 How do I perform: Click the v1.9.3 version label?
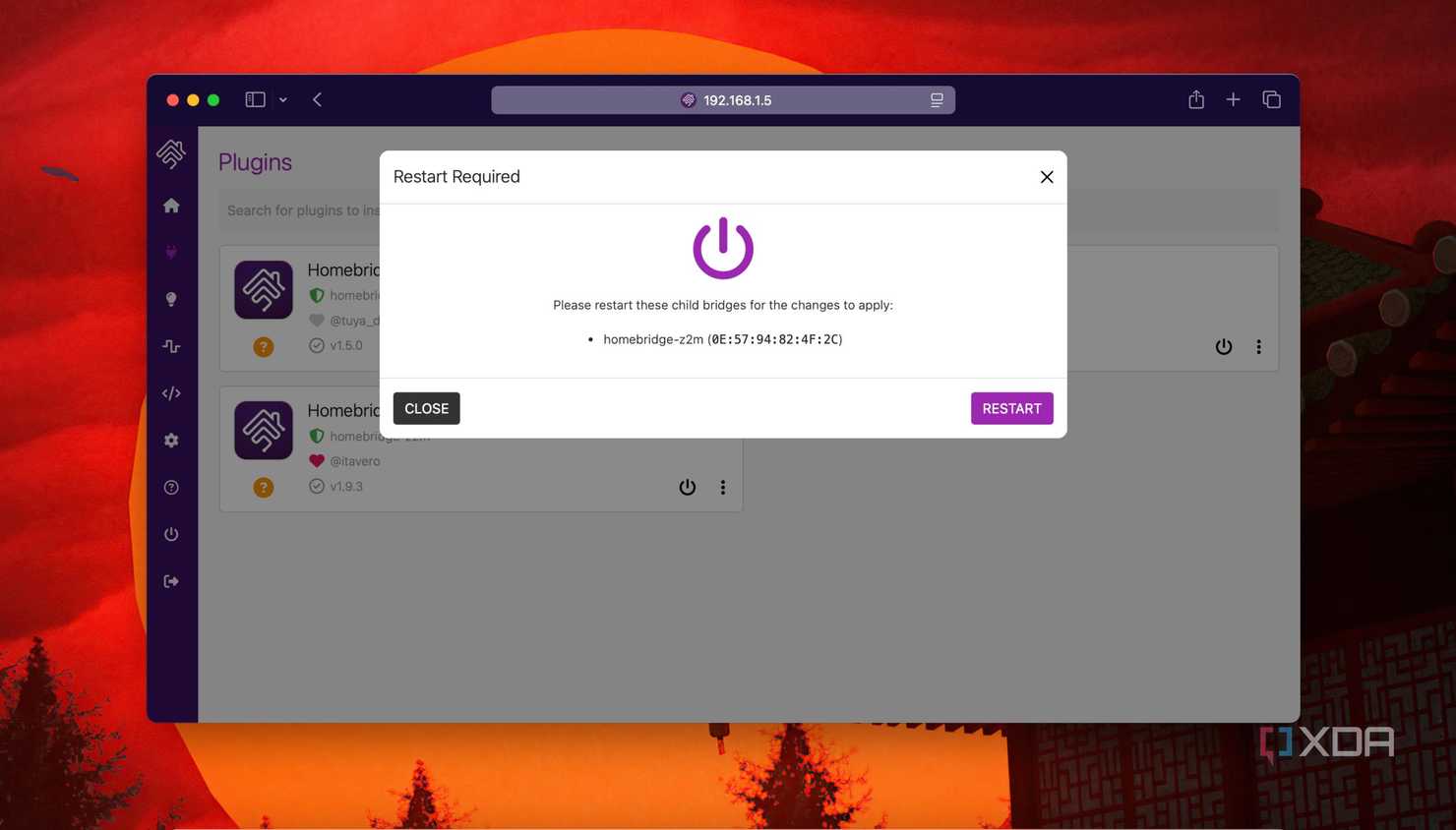point(346,486)
